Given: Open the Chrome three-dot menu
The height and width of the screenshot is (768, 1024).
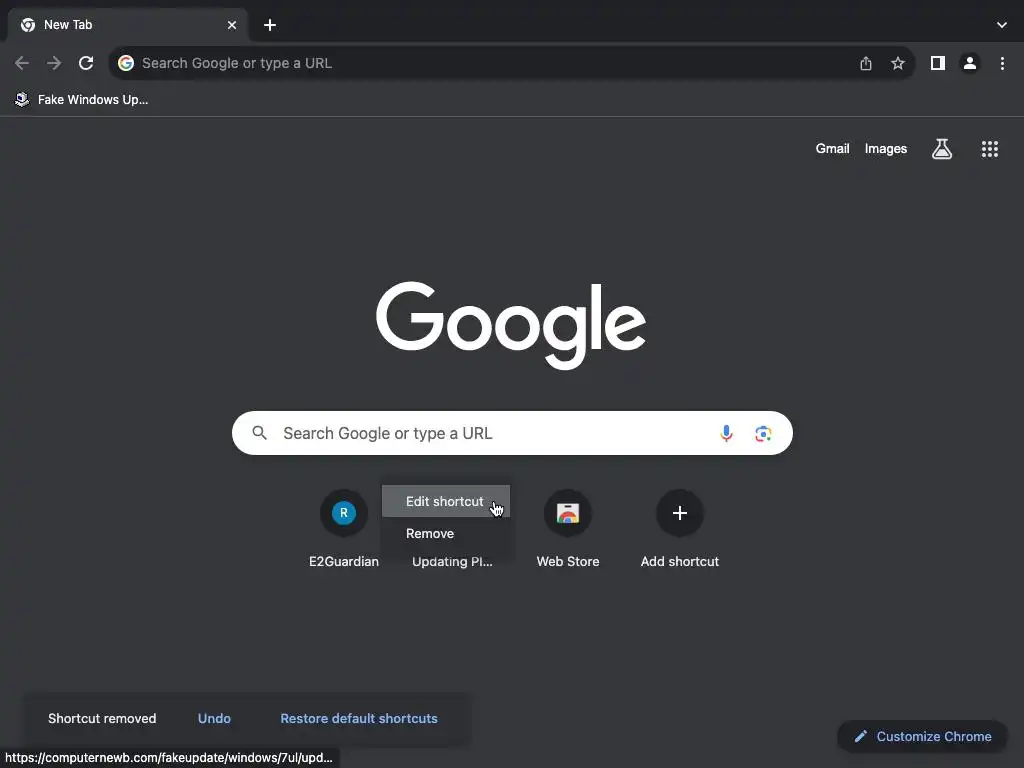Looking at the screenshot, I should [x=1002, y=63].
